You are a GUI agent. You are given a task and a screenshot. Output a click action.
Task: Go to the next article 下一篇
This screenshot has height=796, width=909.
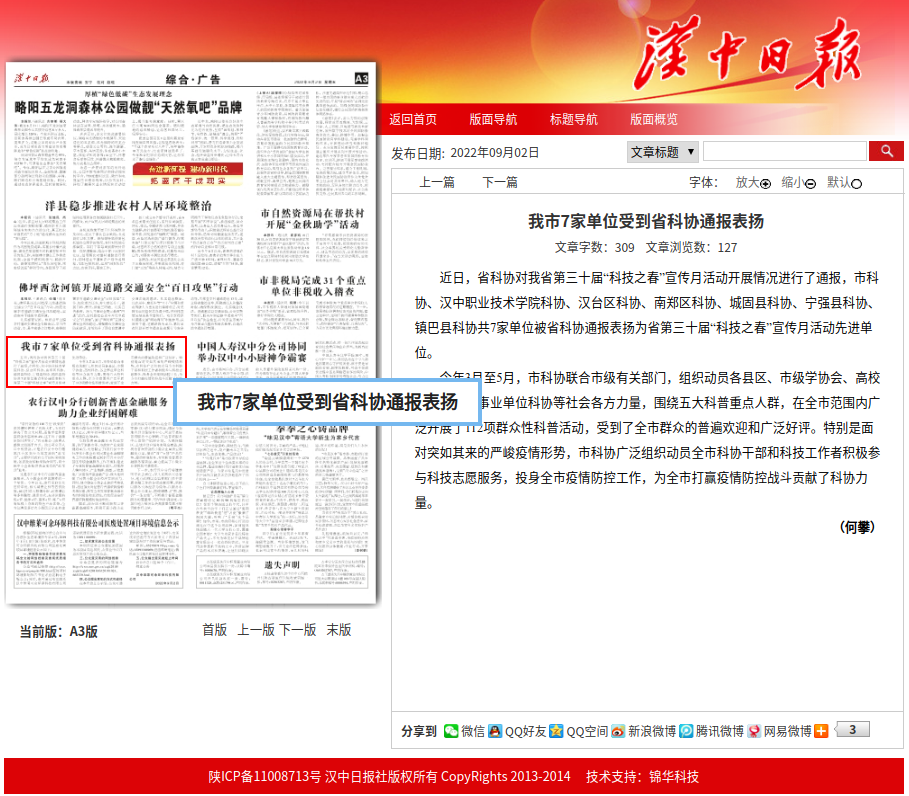pos(500,182)
